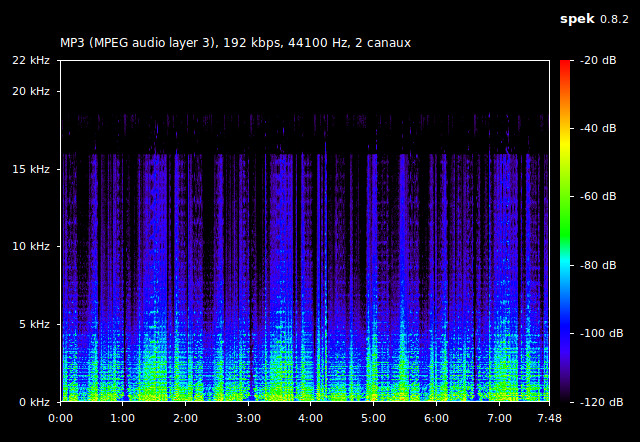Click the 7:00 time axis label
The height and width of the screenshot is (442, 640).
[499, 418]
